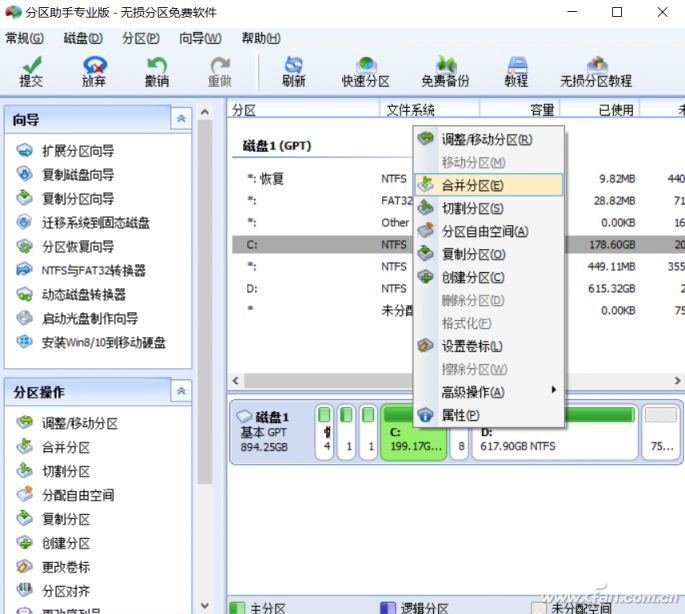Screen dimensions: 685x614
Task: Choose 设置卷标(L) in context menu
Action: 488,346
